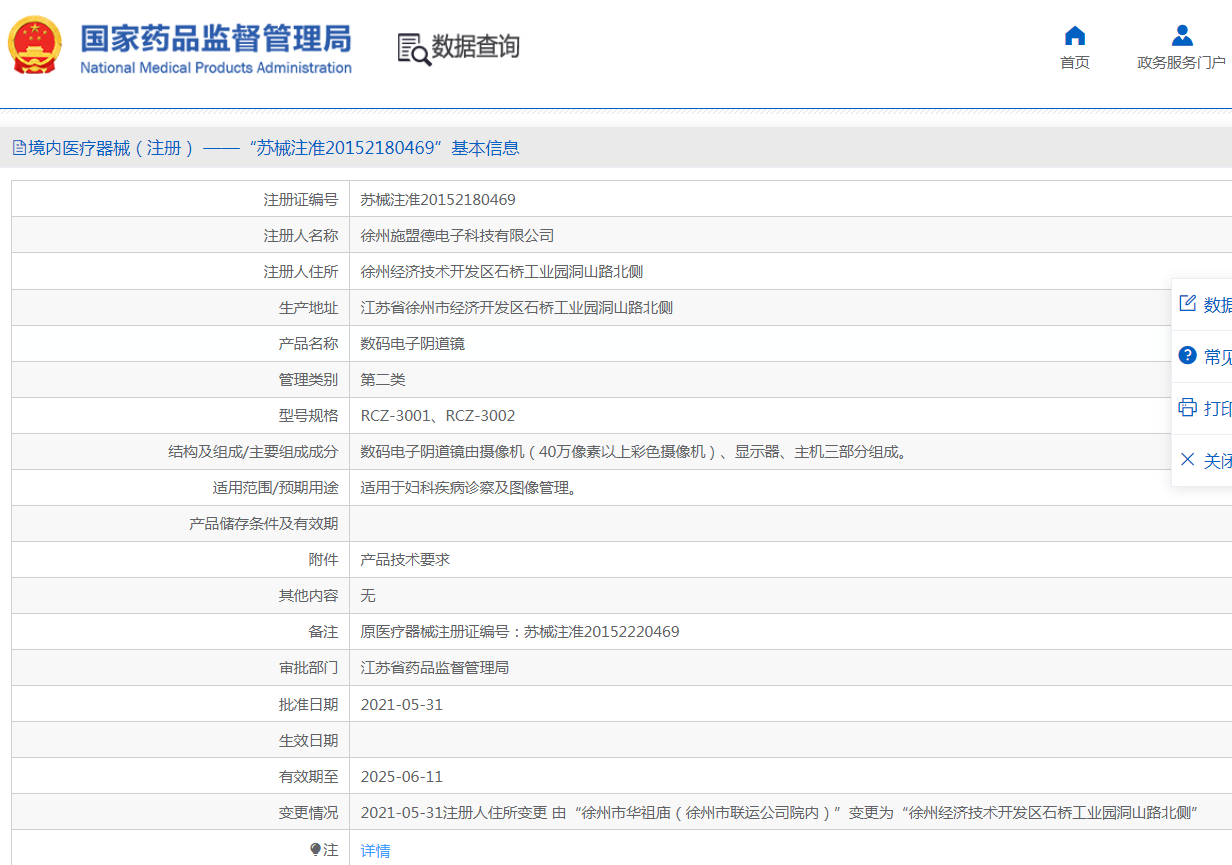Click the person icon above 政务服务门户

coord(1182,36)
